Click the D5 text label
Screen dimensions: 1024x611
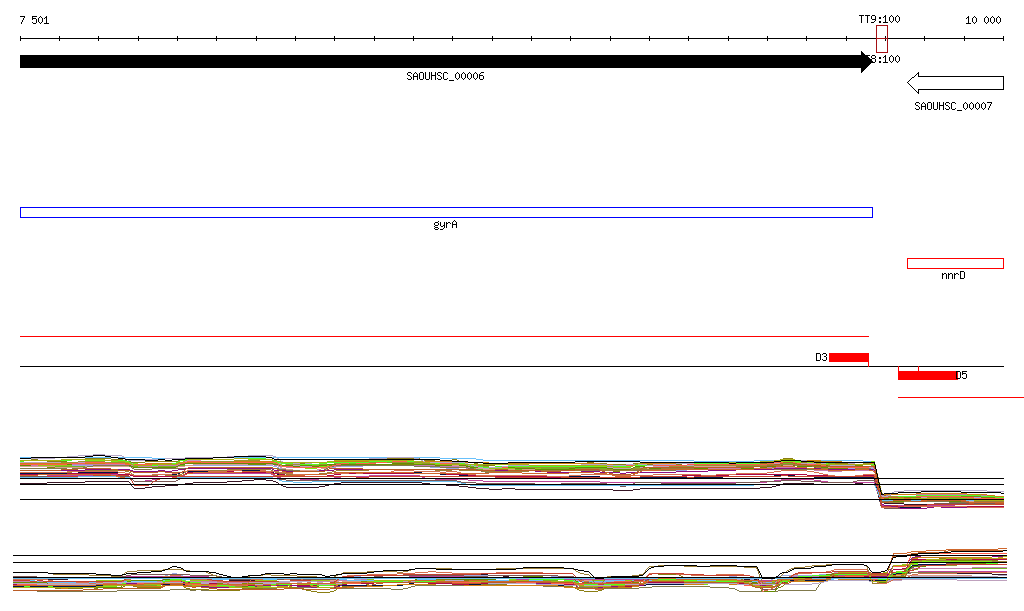pyautogui.click(x=961, y=376)
